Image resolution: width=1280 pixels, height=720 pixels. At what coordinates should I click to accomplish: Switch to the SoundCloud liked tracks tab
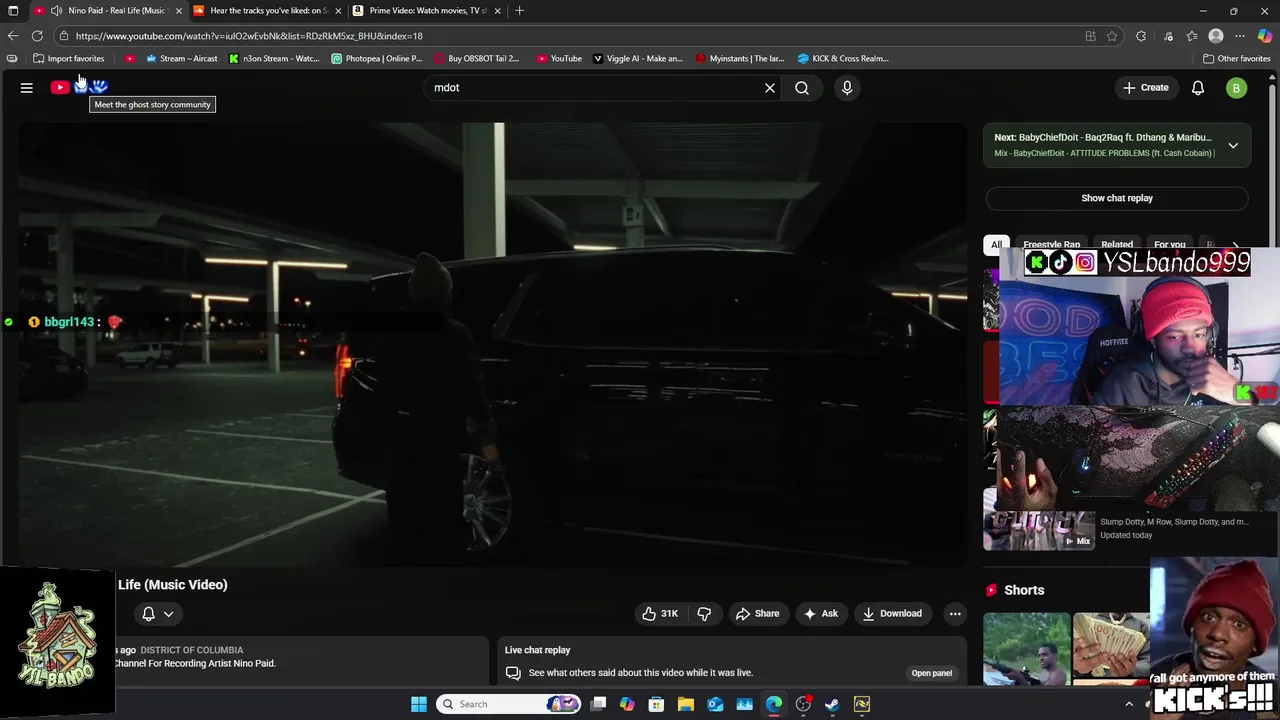(x=268, y=11)
